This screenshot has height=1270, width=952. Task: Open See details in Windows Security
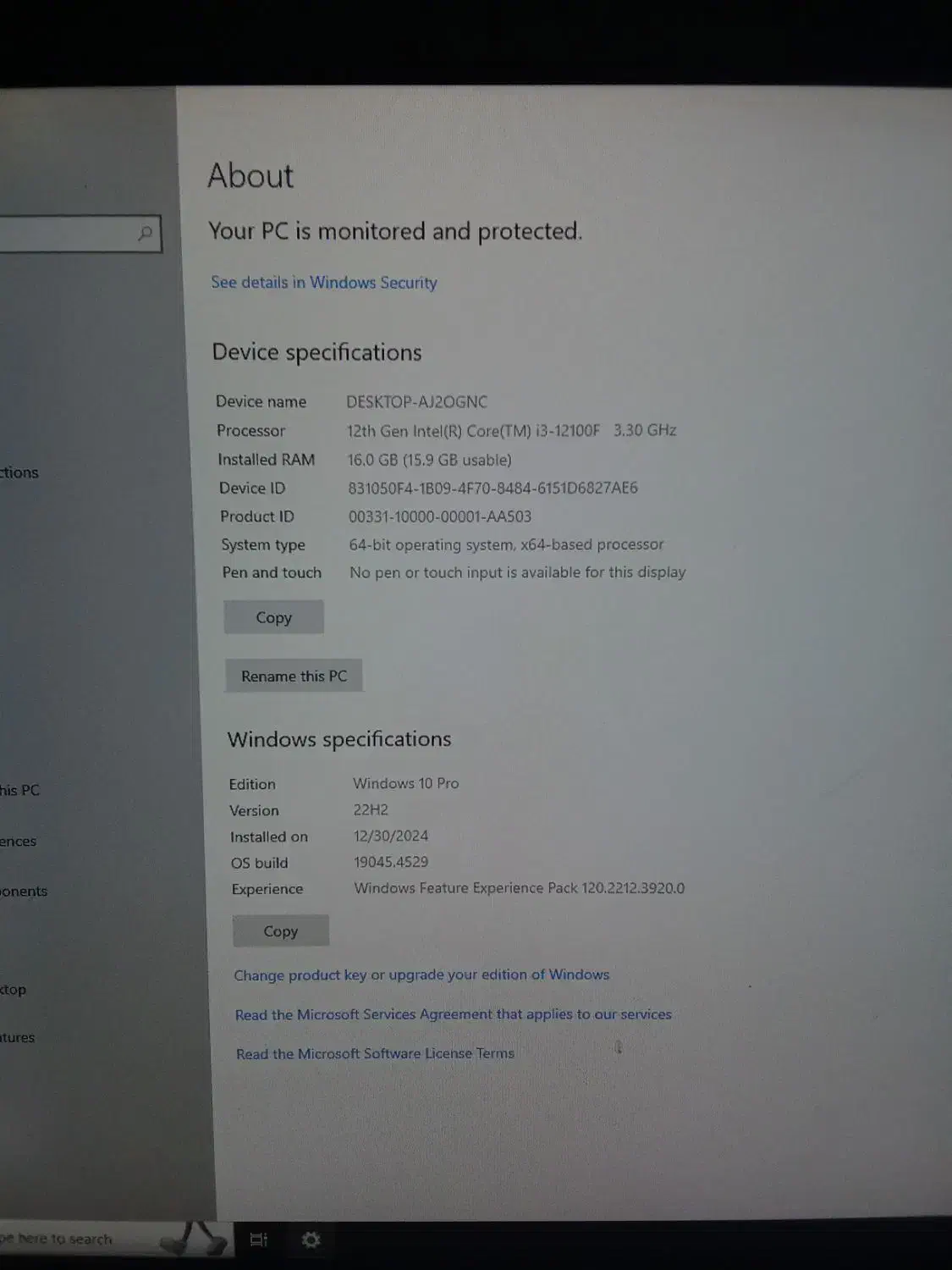point(324,282)
